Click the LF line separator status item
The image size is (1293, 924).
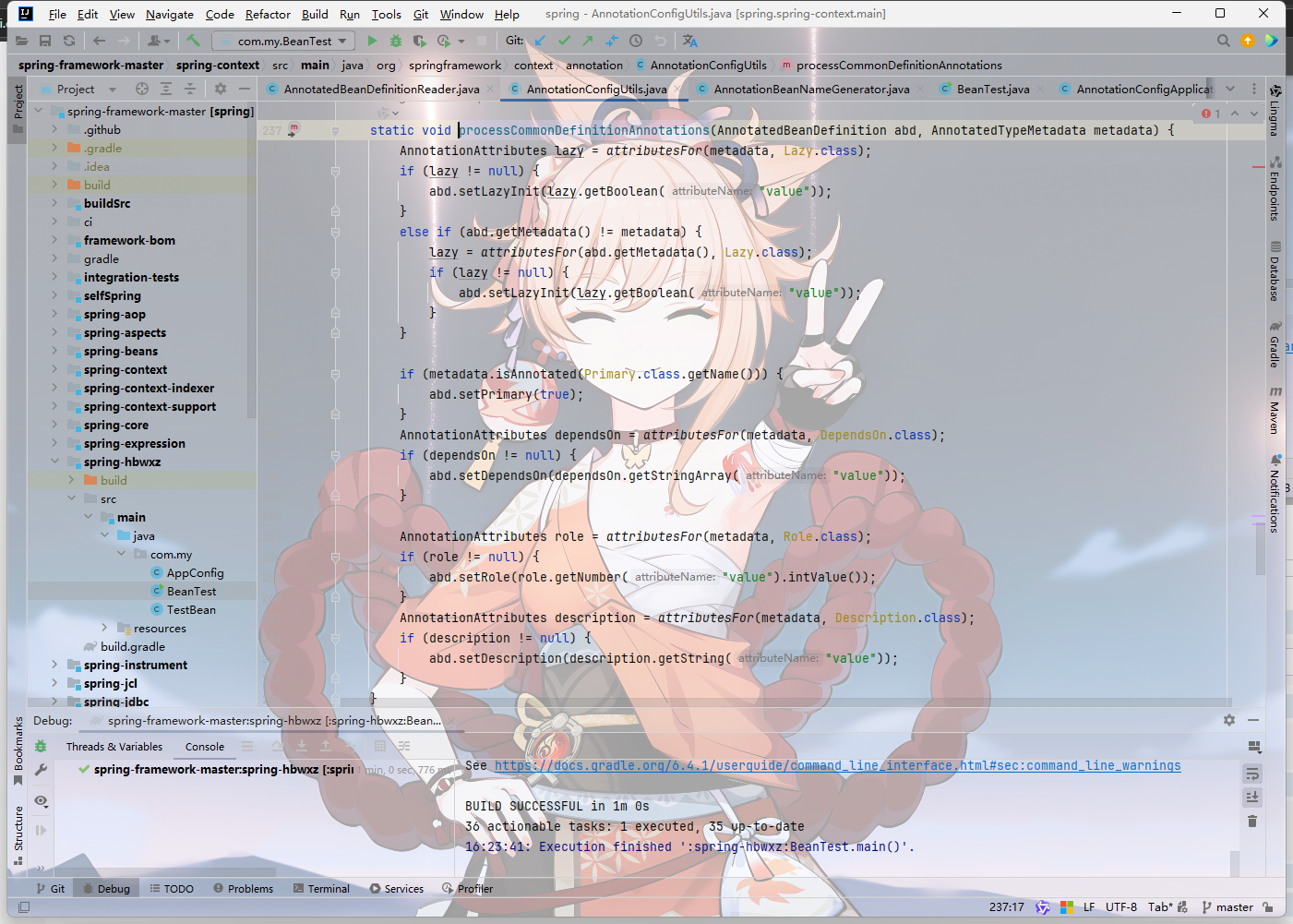pos(1089,907)
